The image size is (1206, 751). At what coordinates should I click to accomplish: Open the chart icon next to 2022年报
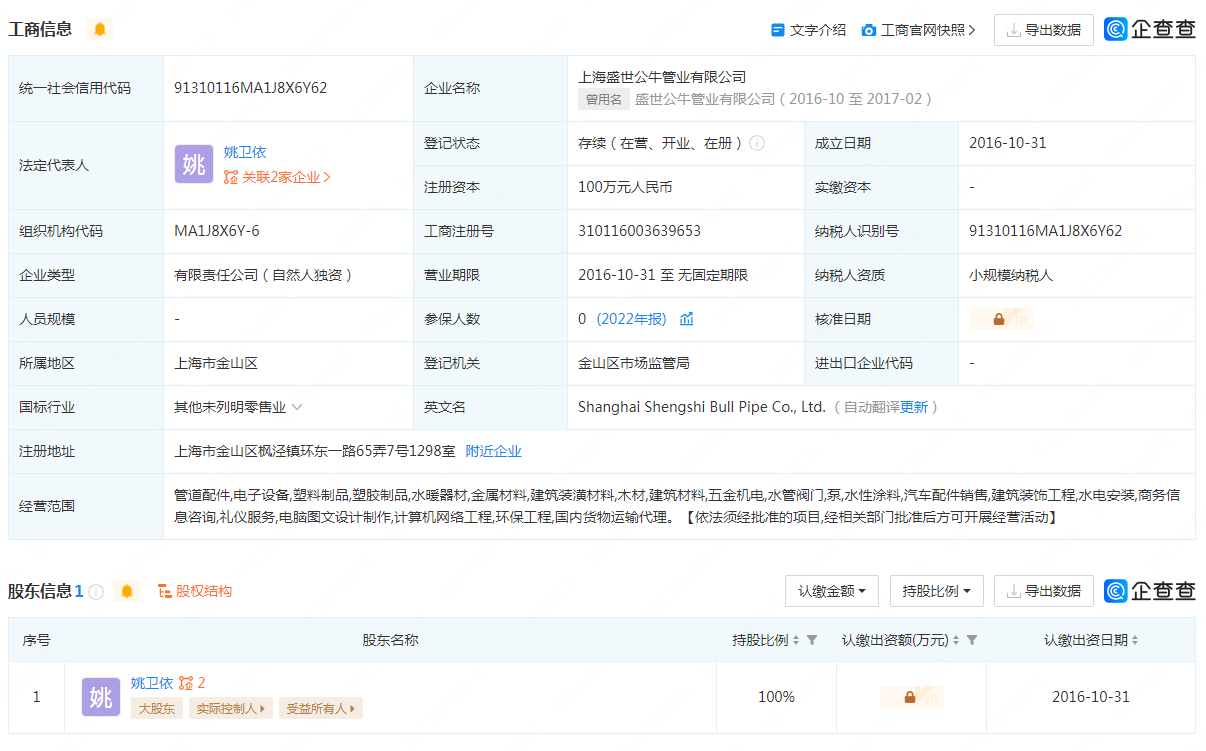[x=687, y=319]
